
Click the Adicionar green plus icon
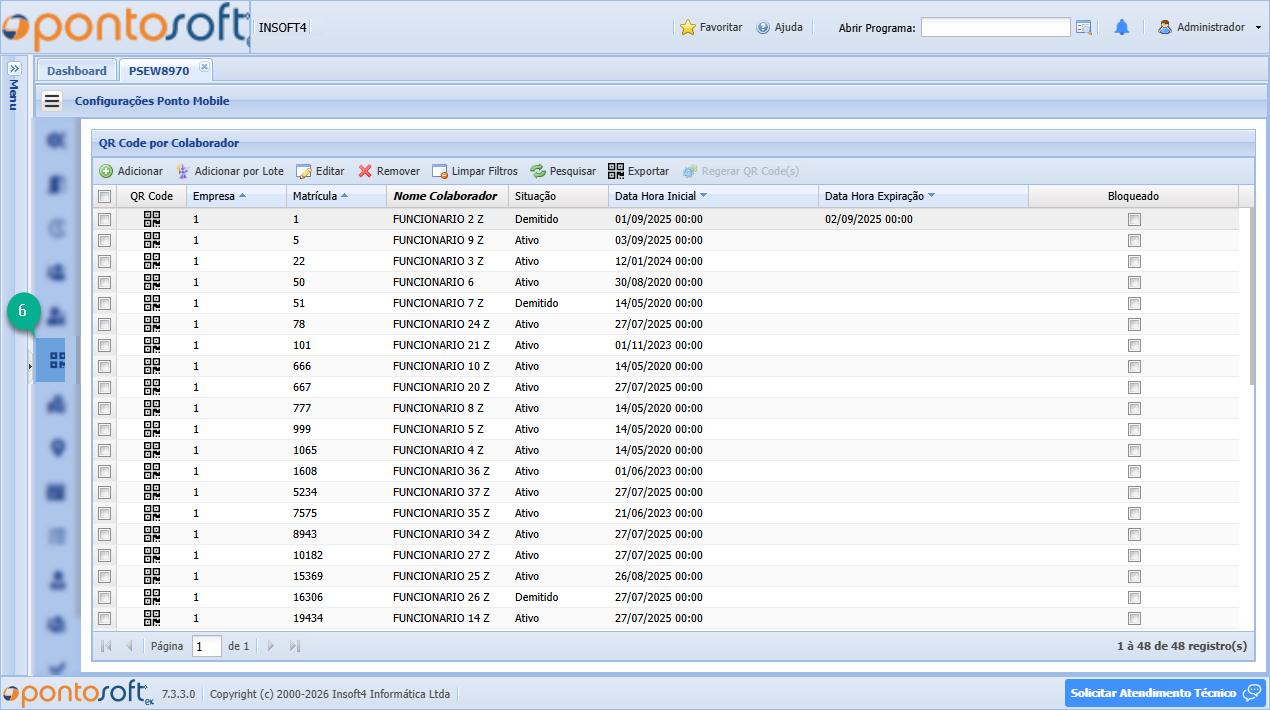coord(105,171)
